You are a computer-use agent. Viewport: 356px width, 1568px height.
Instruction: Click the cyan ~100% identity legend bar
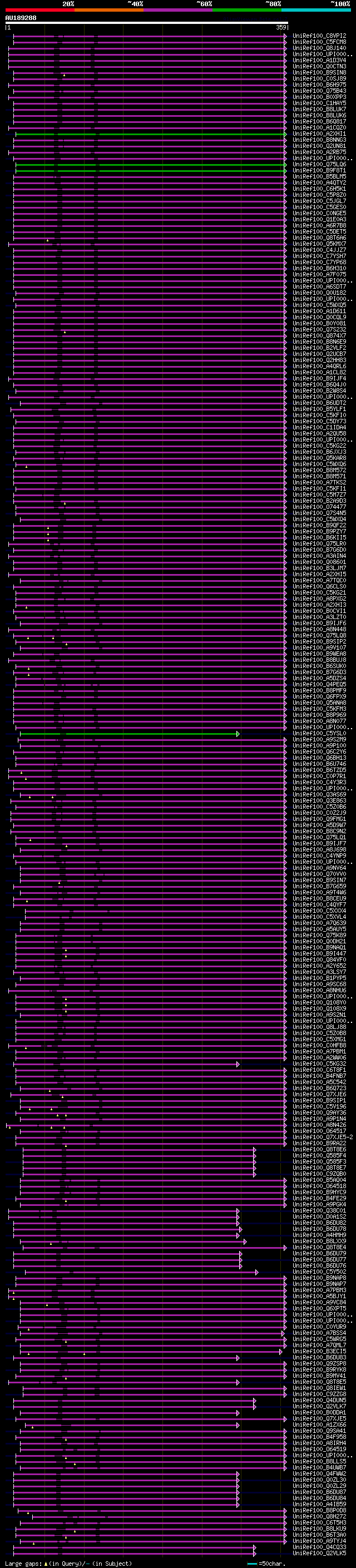(x=316, y=10)
